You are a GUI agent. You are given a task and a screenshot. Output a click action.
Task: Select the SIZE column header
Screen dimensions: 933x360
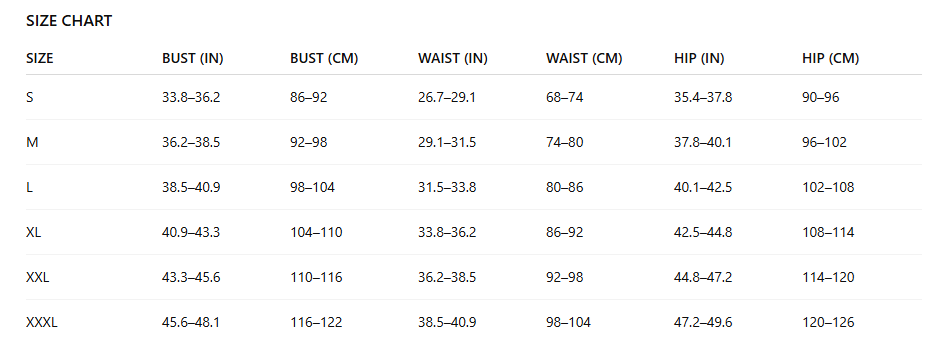[x=40, y=58]
